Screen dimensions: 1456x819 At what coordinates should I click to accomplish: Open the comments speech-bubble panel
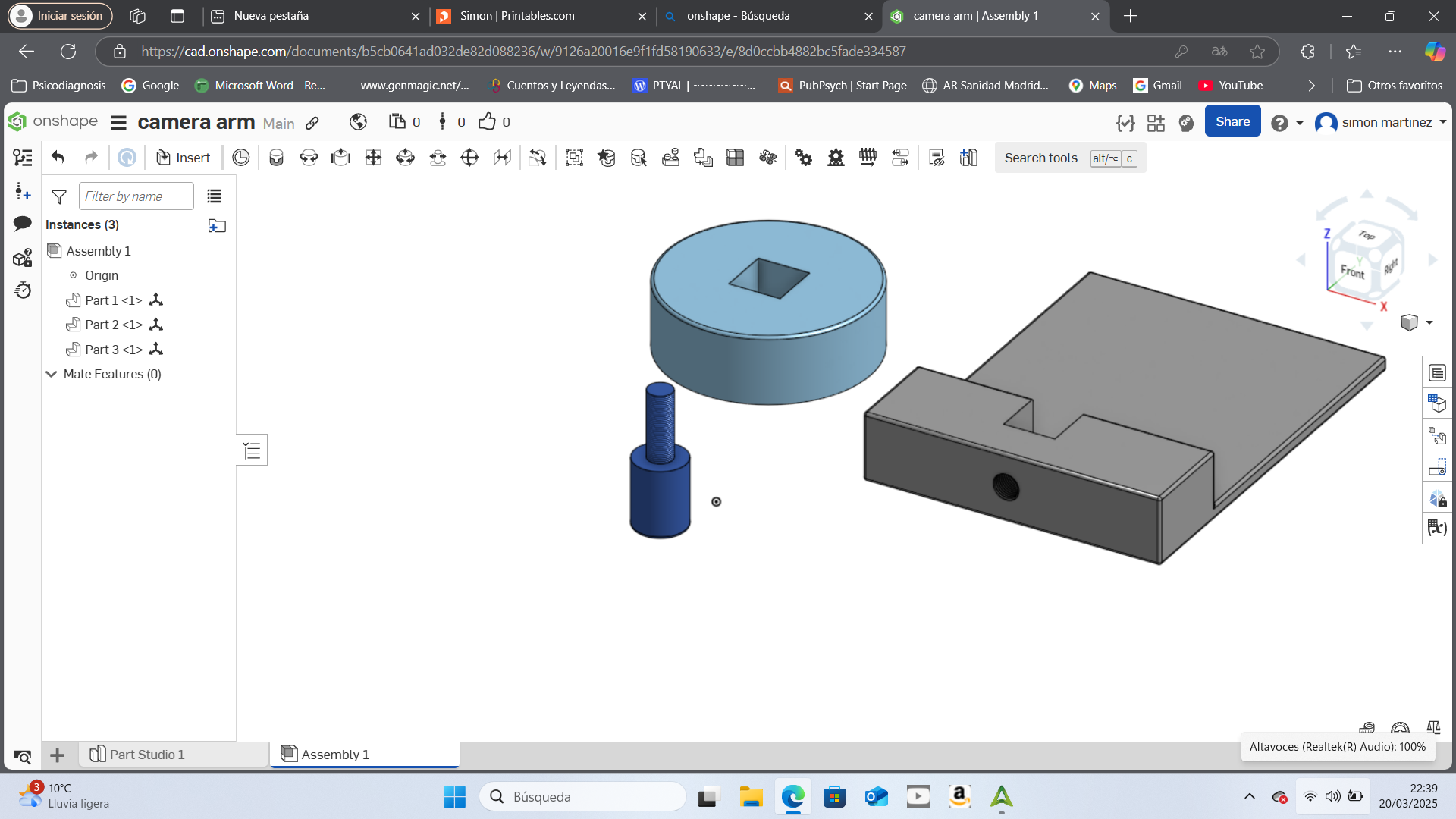pos(23,223)
